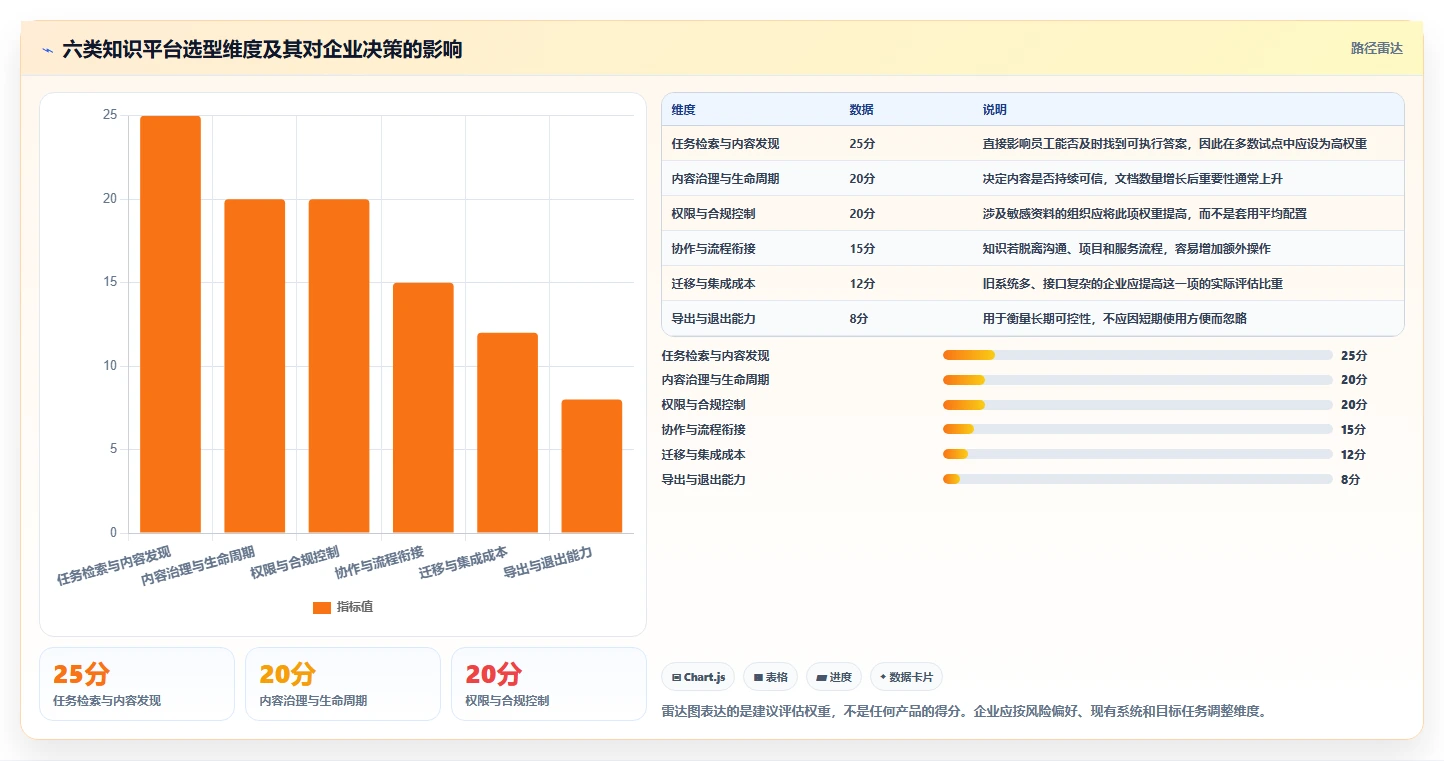Viewport: 1444px width, 761px height.
Task: Click the 任务检索与内容发现 x-axis label
Action: point(114,565)
